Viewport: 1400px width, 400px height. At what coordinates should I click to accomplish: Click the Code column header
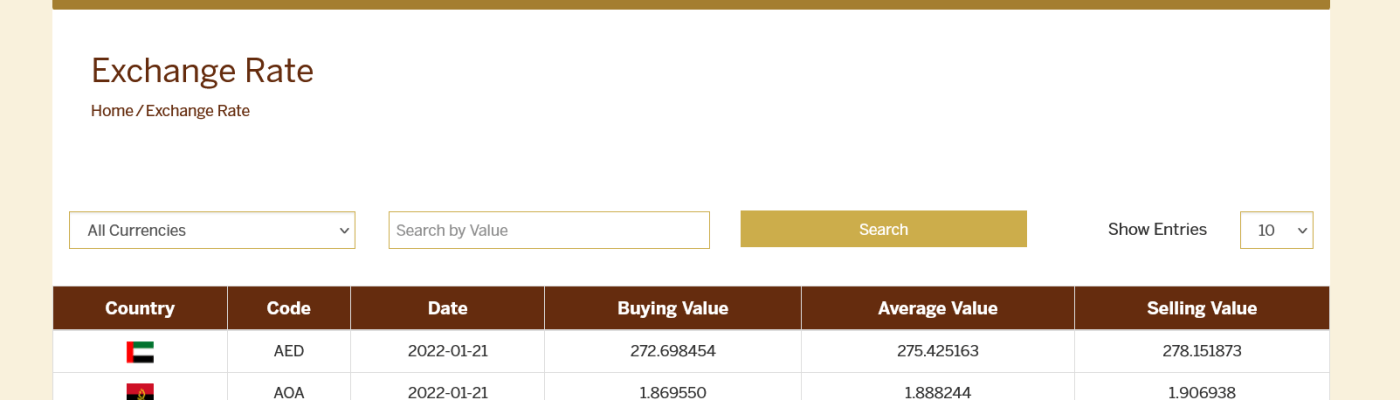point(289,308)
